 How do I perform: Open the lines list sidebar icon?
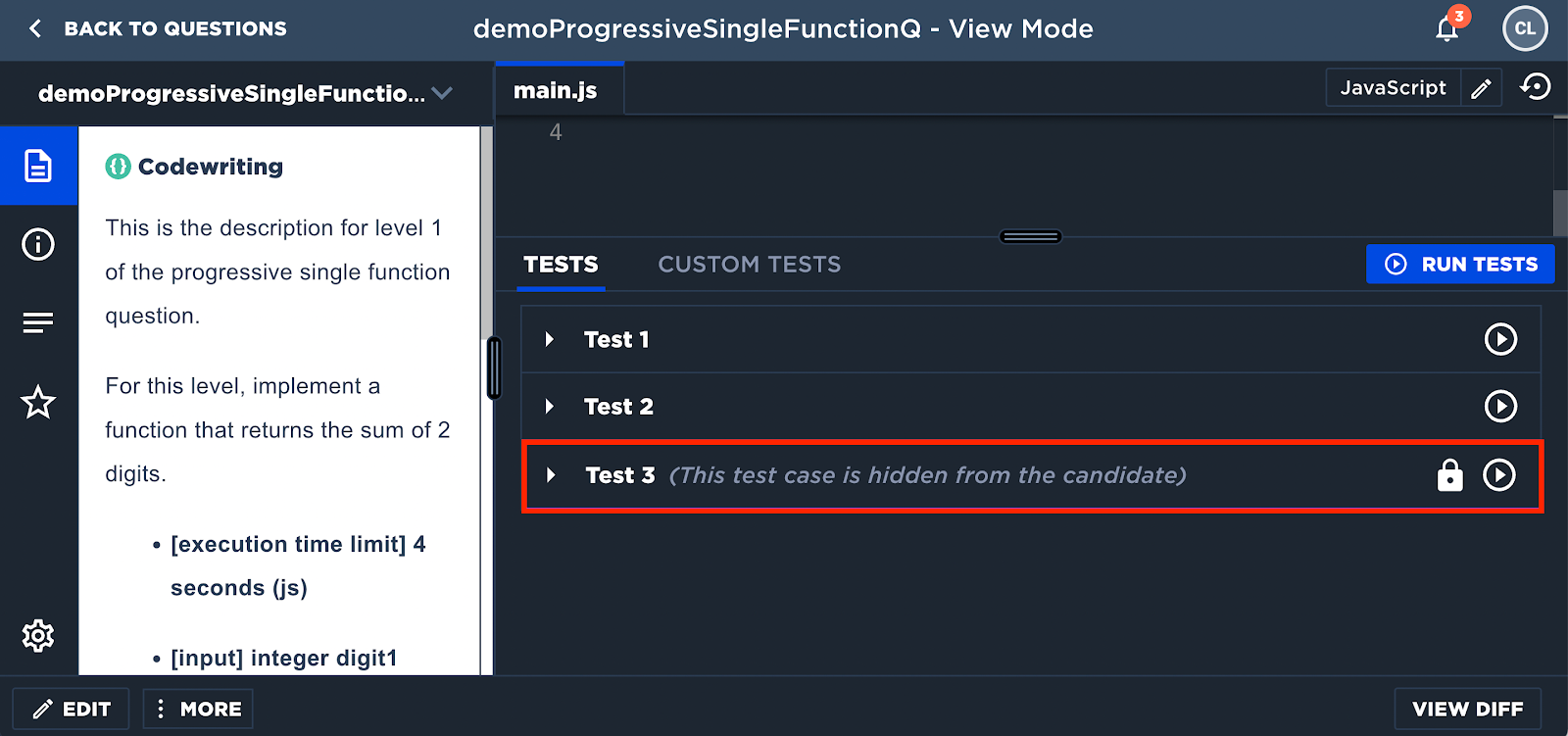[x=38, y=322]
